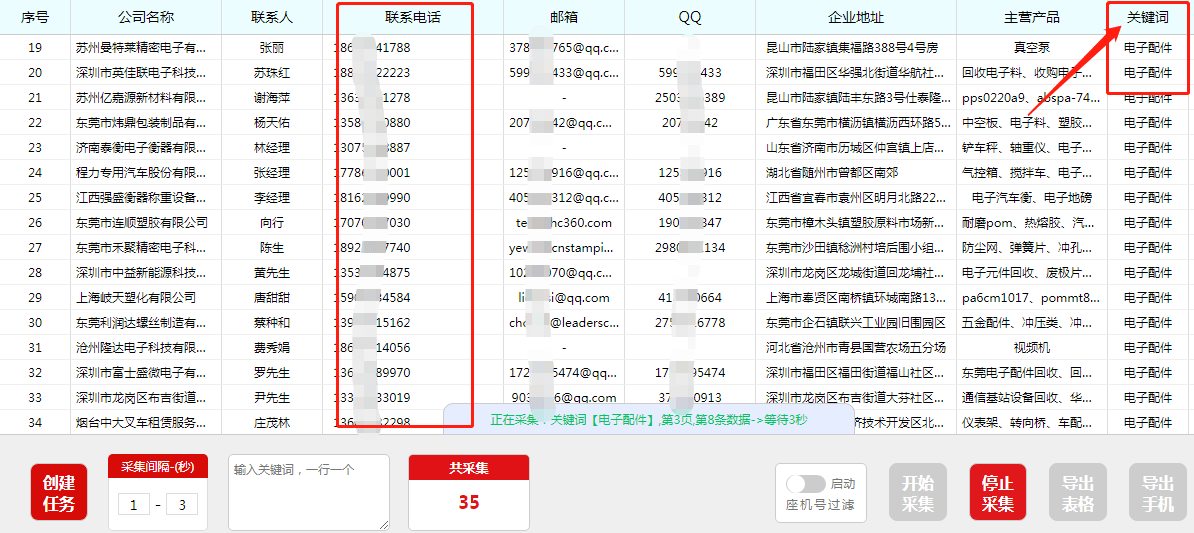Click address 上海市奉贤区南桥镇环城南路 cell
The height and width of the screenshot is (533, 1194).
(858, 298)
